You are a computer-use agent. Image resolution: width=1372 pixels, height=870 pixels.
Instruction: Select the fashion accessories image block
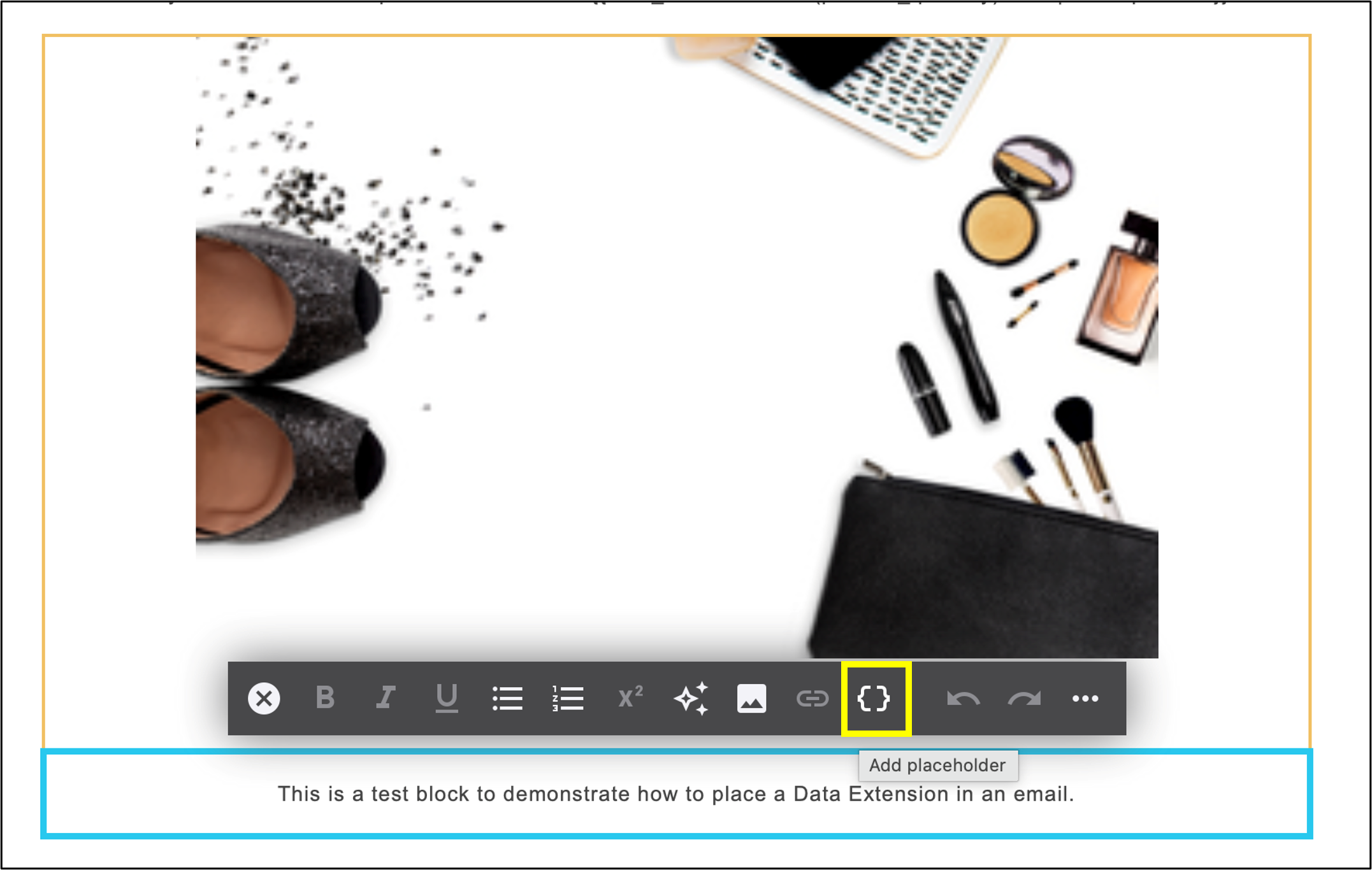tap(677, 347)
